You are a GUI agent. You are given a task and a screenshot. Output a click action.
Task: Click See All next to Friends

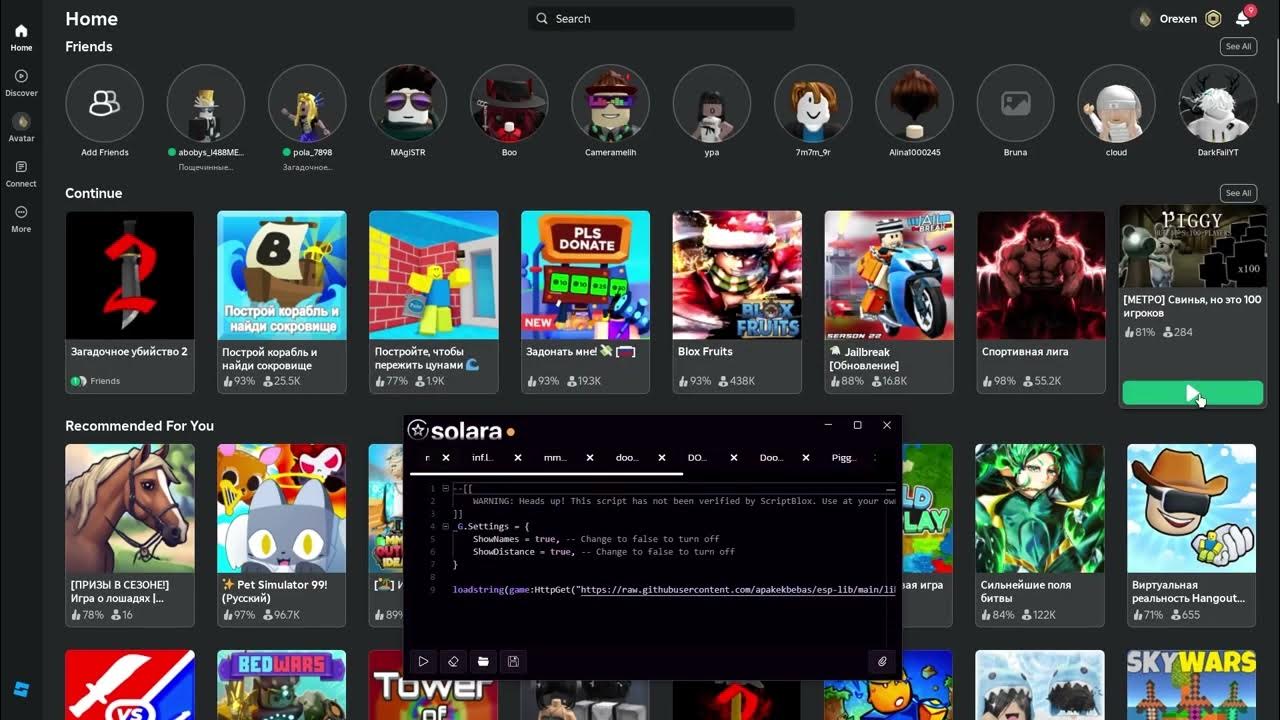pyautogui.click(x=1238, y=46)
